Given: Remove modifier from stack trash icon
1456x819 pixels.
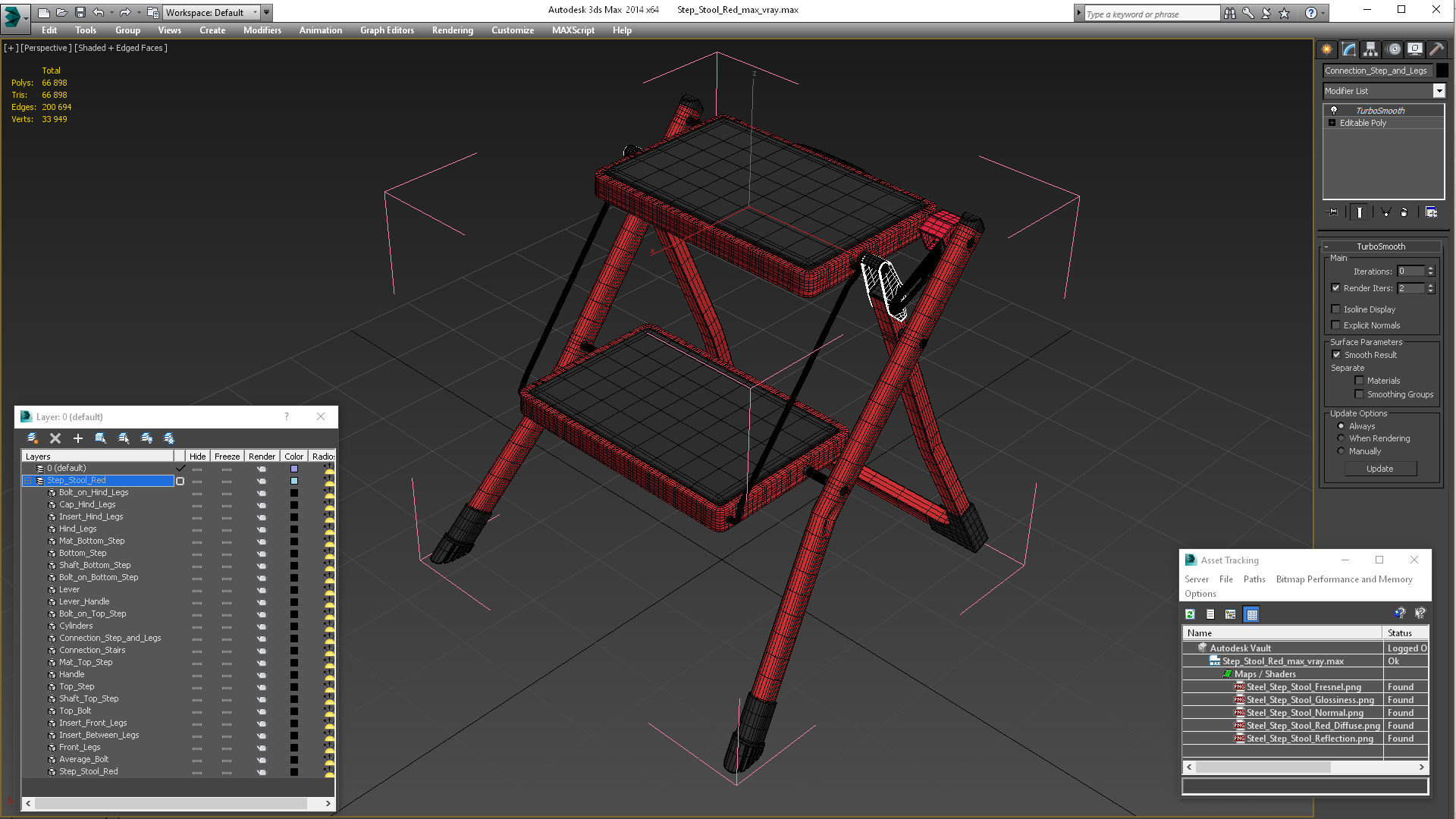Looking at the screenshot, I should [x=1404, y=212].
